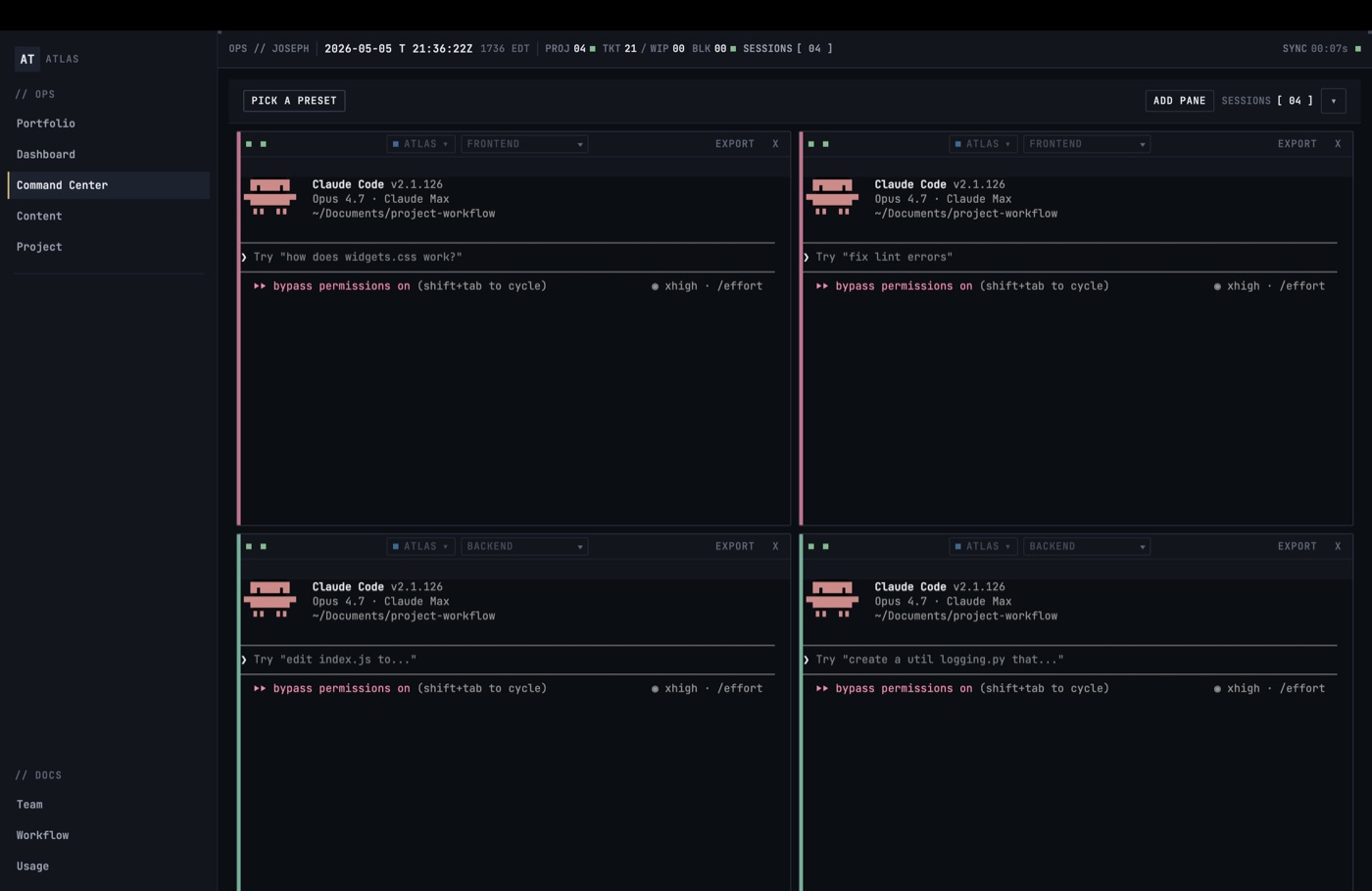Close the widgets.css pane with X

coord(775,144)
